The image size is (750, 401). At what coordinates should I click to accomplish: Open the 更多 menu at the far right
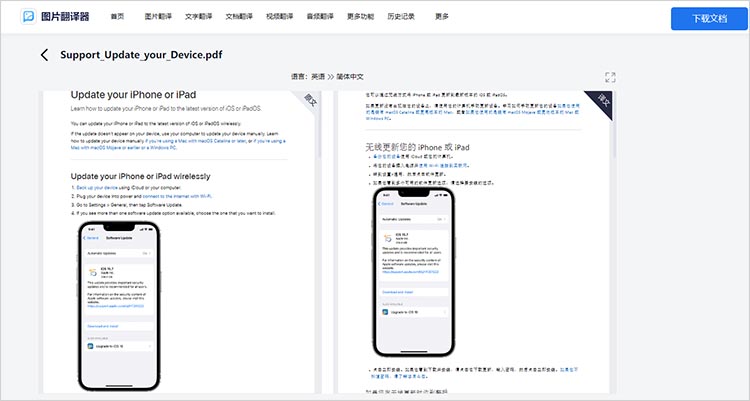click(x=441, y=16)
